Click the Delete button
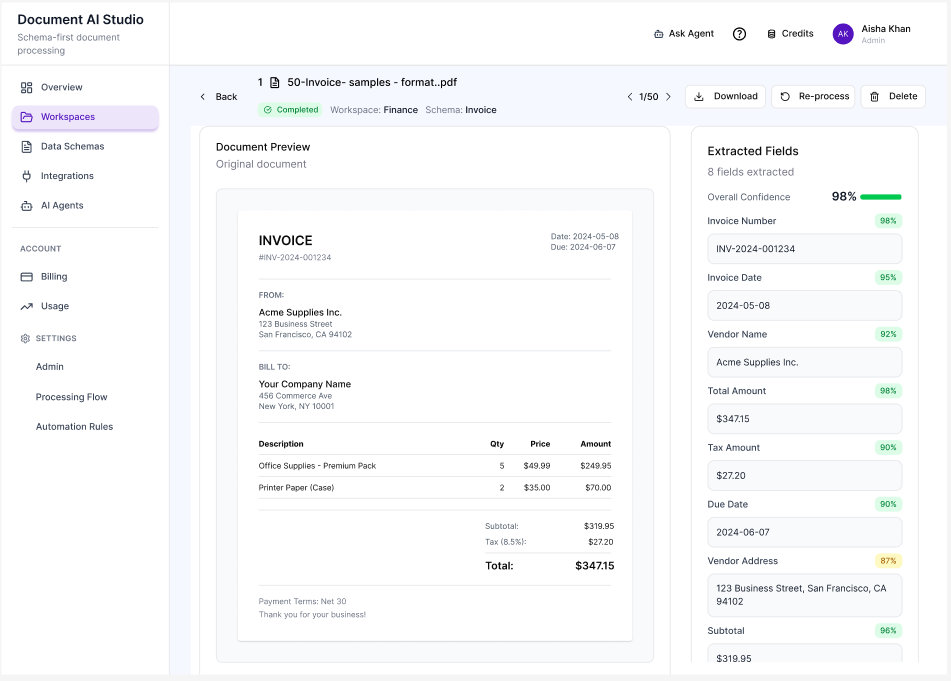 pyautogui.click(x=893, y=96)
